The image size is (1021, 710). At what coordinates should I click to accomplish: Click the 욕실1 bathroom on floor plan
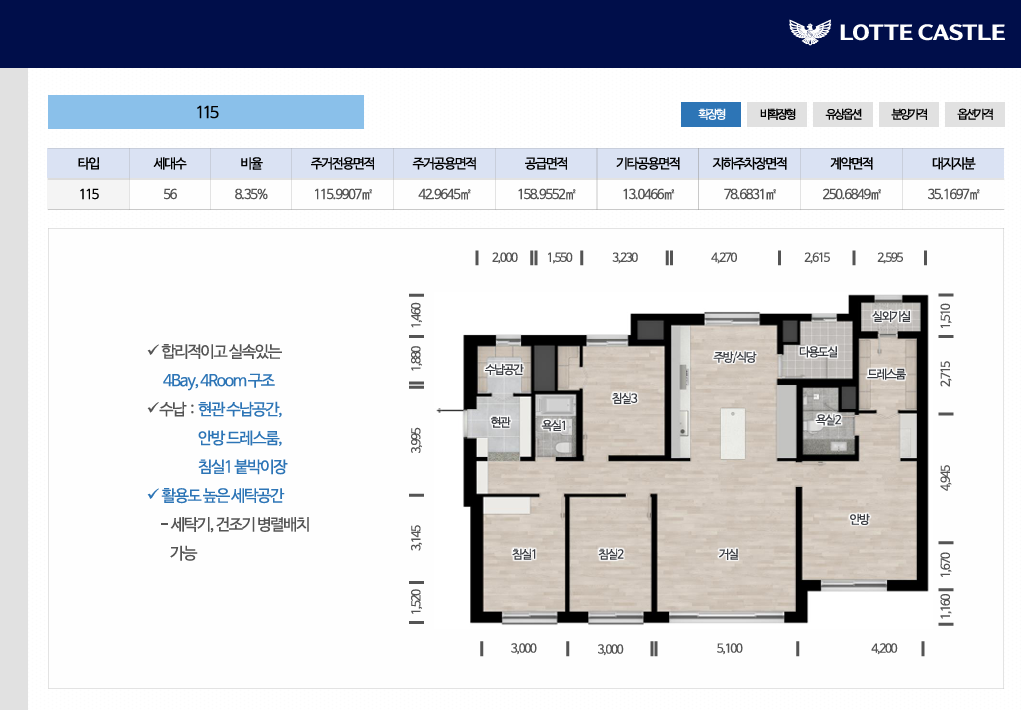pos(554,425)
